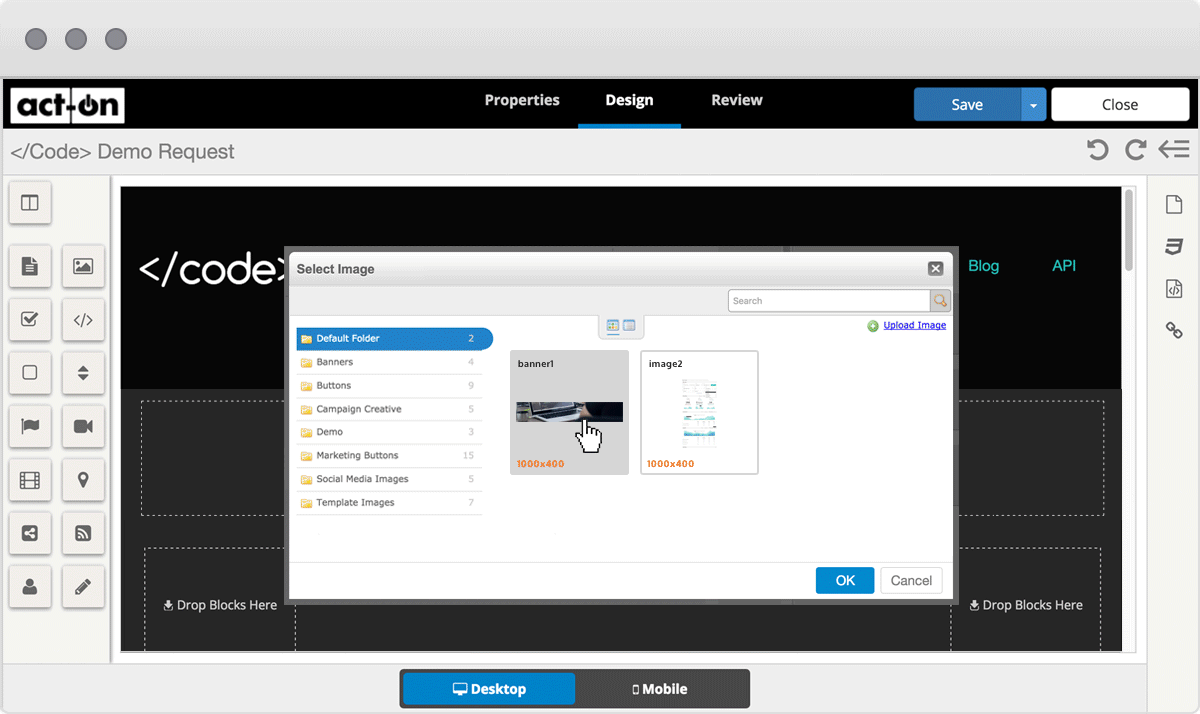Switch to the Review tab

[737, 100]
